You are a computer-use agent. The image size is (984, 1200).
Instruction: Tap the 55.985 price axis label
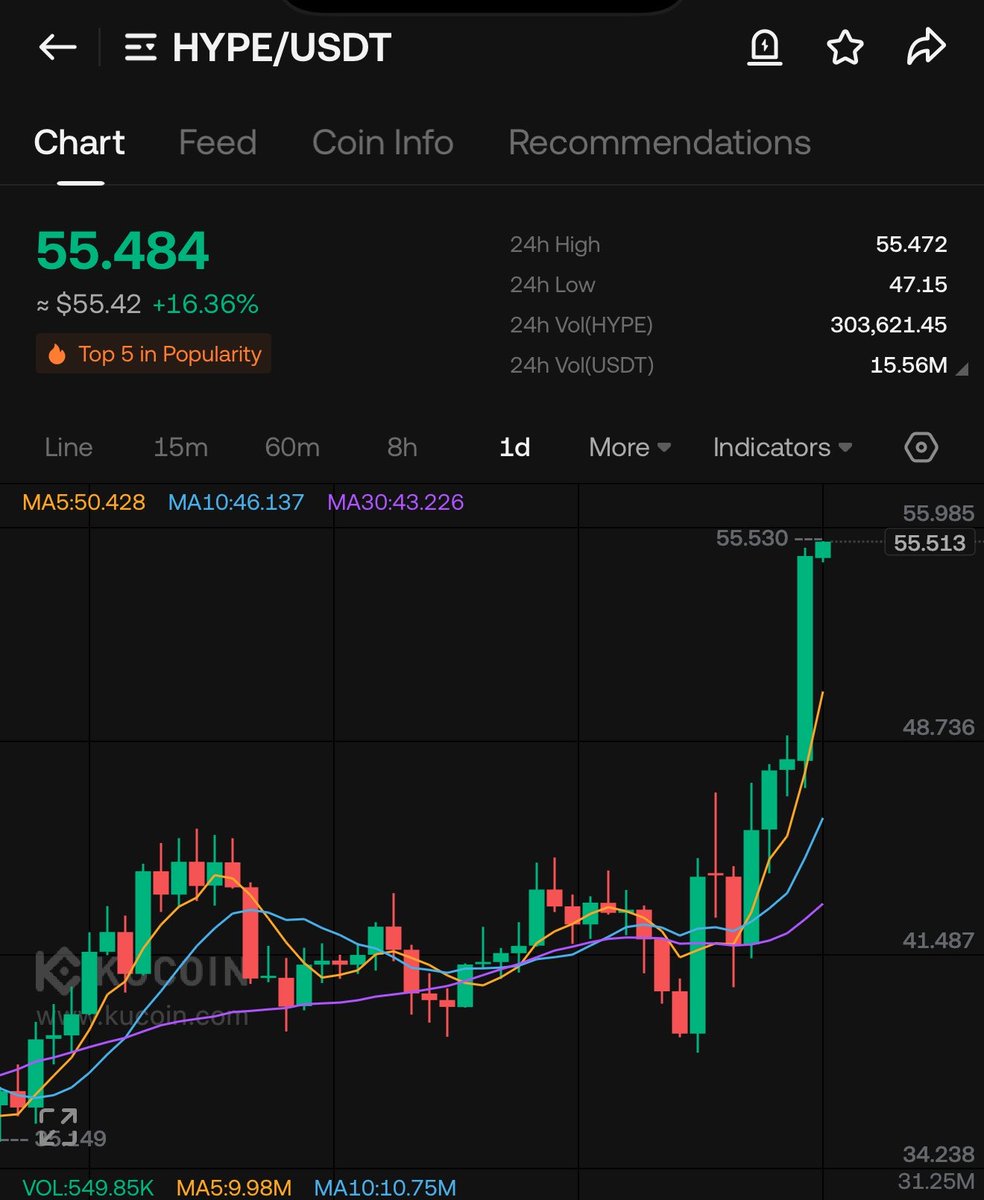(x=938, y=513)
